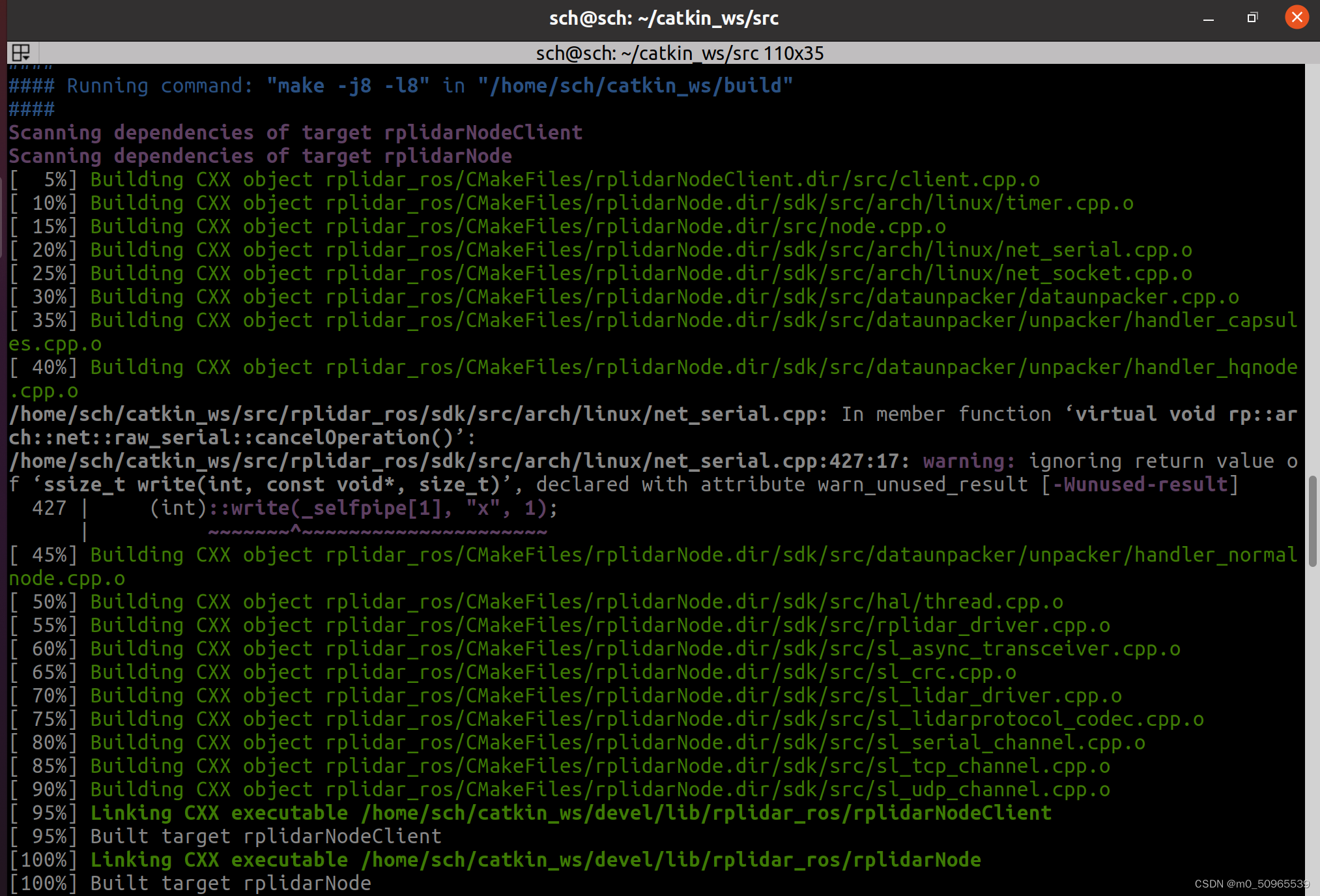Click the pane titlebar showing 110x35

pyautogui.click(x=679, y=53)
